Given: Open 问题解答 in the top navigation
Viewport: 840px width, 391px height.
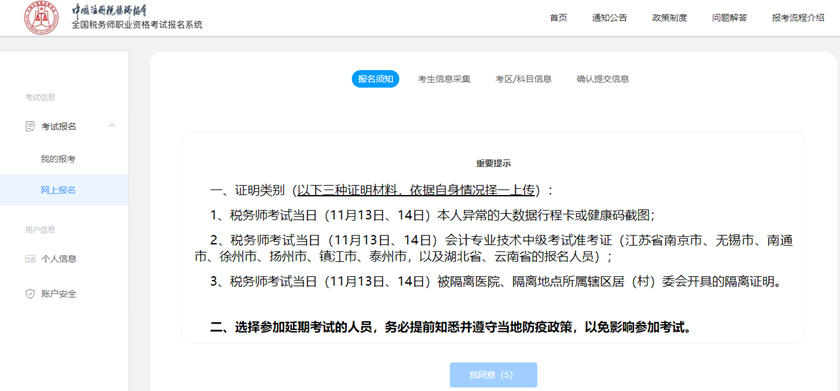Looking at the screenshot, I should [729, 18].
